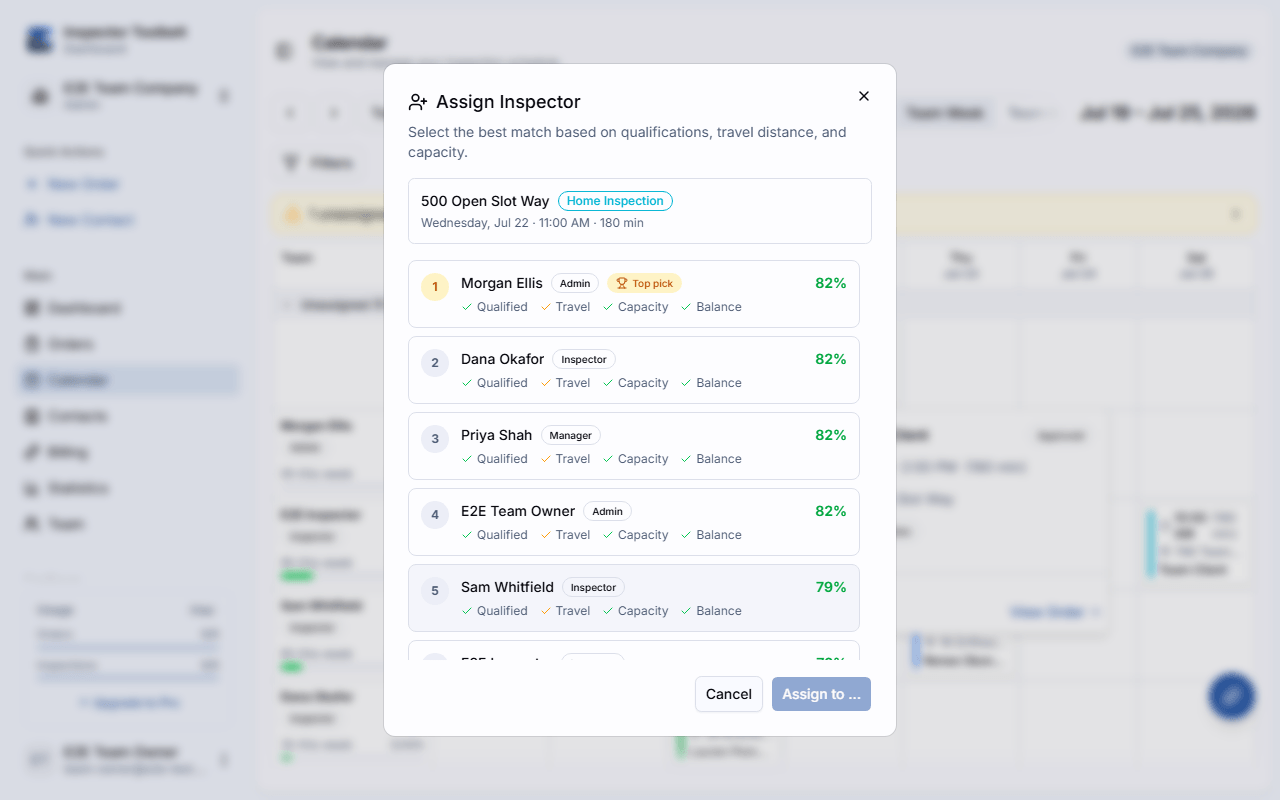
Task: Click the Capacity check in E2E Team Owner's card
Action: coord(636,535)
